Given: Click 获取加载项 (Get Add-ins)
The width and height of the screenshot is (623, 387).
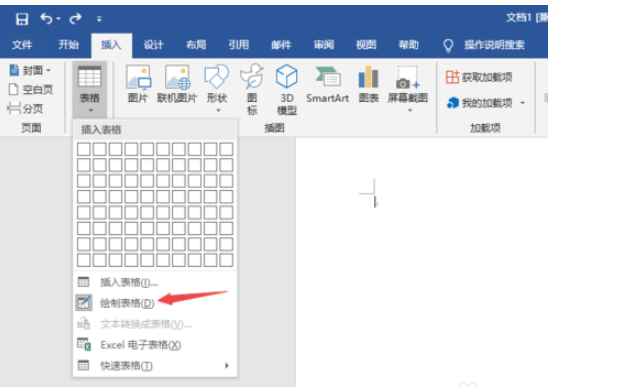Looking at the screenshot, I should pos(479,77).
